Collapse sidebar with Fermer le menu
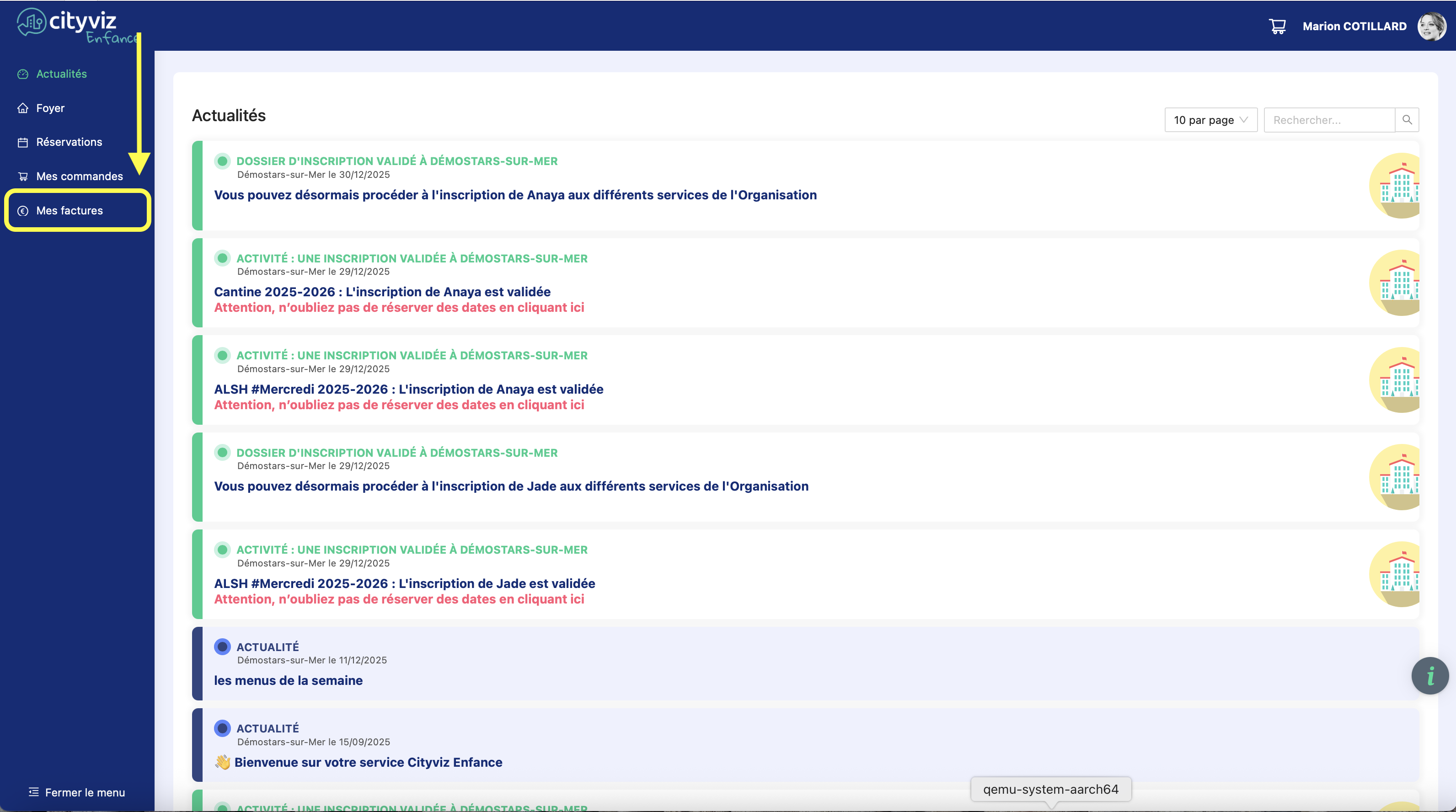 tap(77, 792)
